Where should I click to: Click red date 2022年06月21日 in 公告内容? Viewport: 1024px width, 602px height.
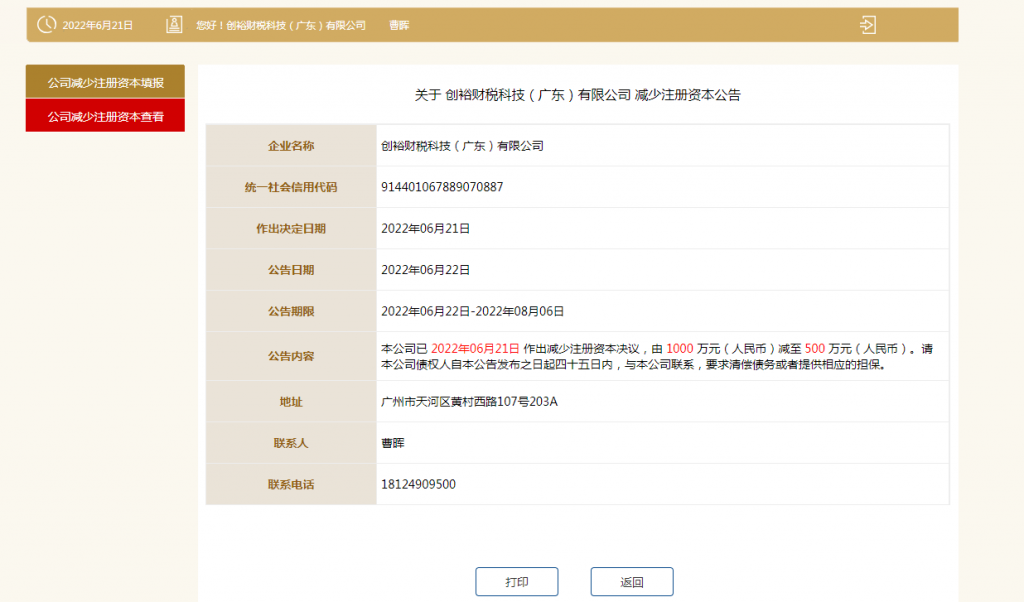click(x=475, y=349)
